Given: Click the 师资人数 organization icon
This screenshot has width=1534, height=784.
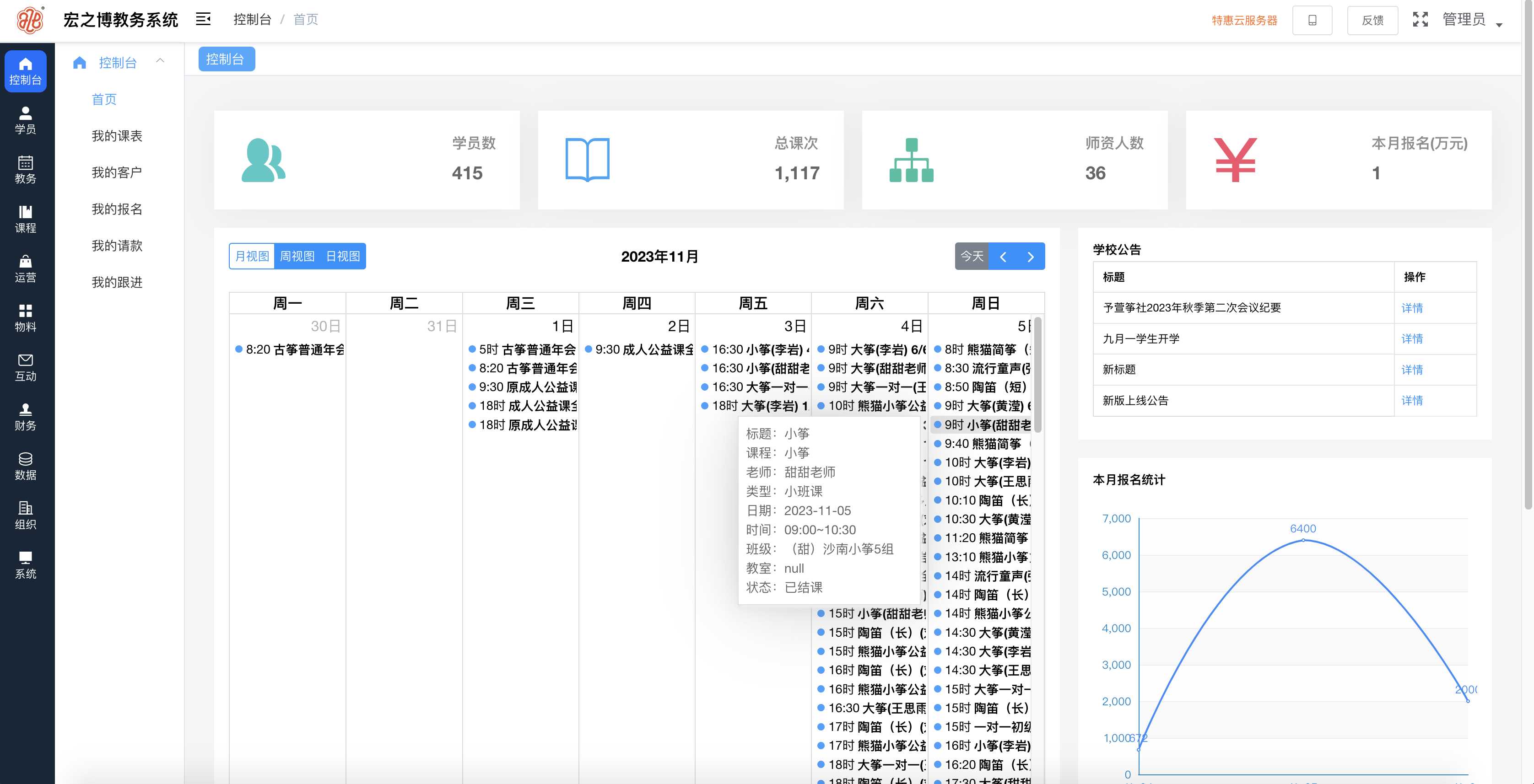Looking at the screenshot, I should click(x=911, y=160).
